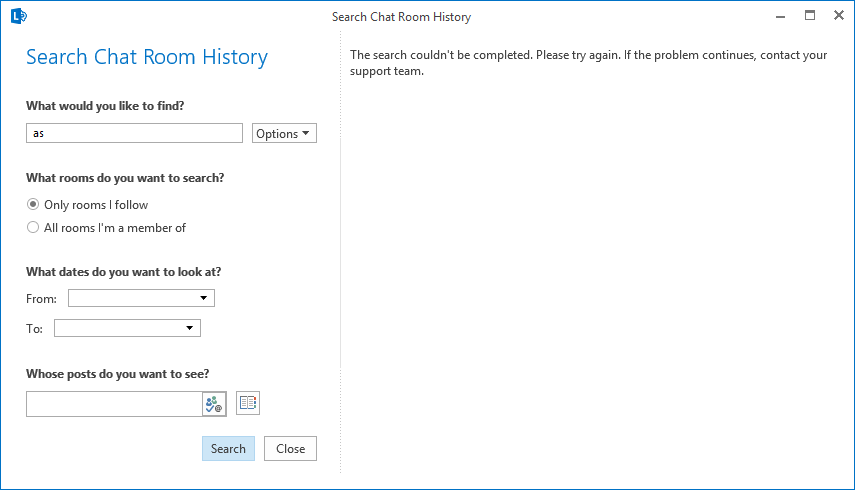Click the 'Whose posts' name input field
The image size is (855, 490).
tap(115, 404)
